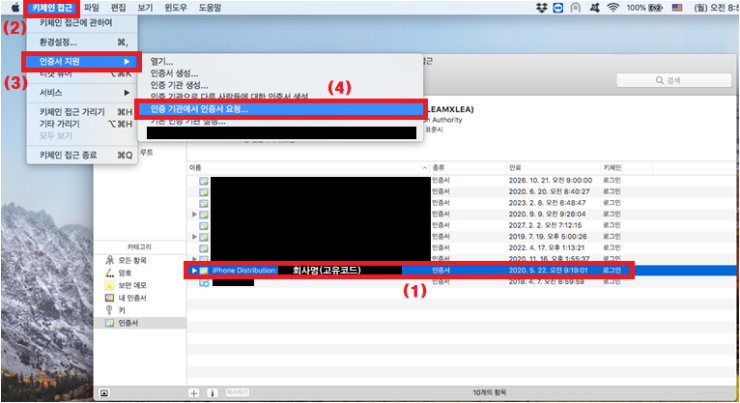Click the 검색 search field

(680, 80)
